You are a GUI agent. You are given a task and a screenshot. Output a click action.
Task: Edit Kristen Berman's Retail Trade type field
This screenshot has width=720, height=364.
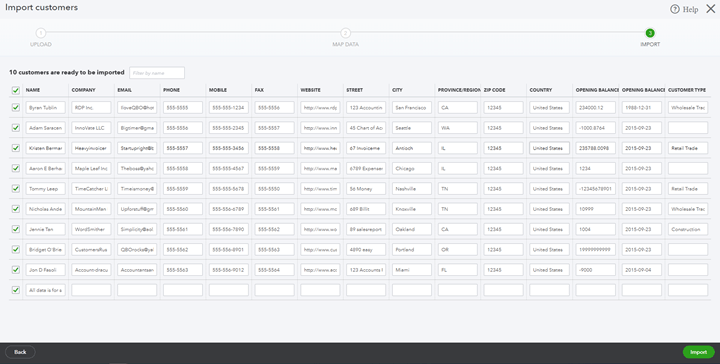click(x=688, y=148)
